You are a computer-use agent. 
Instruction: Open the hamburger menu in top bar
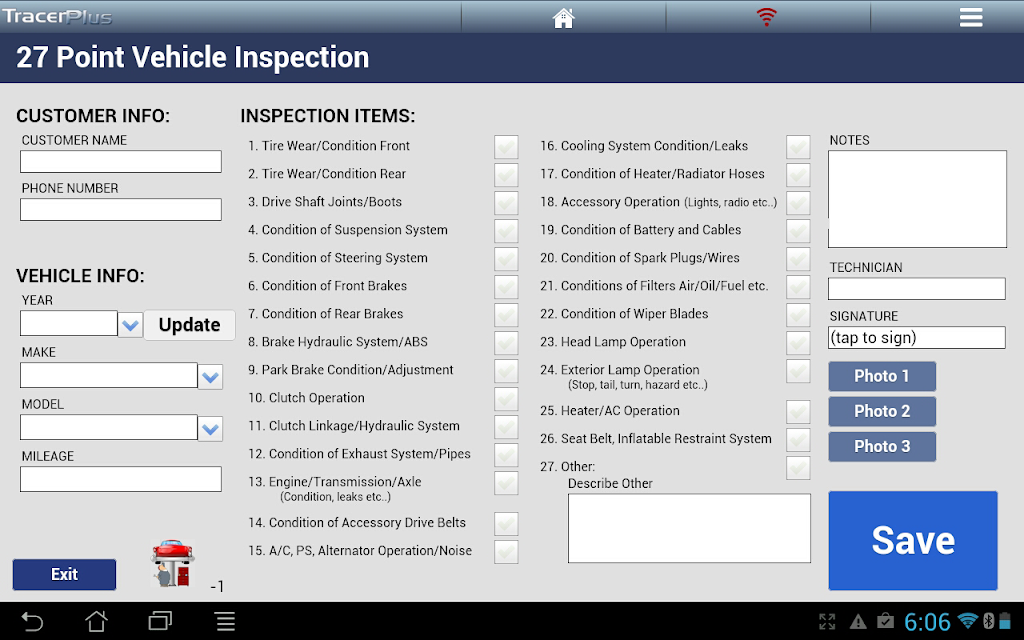971,17
